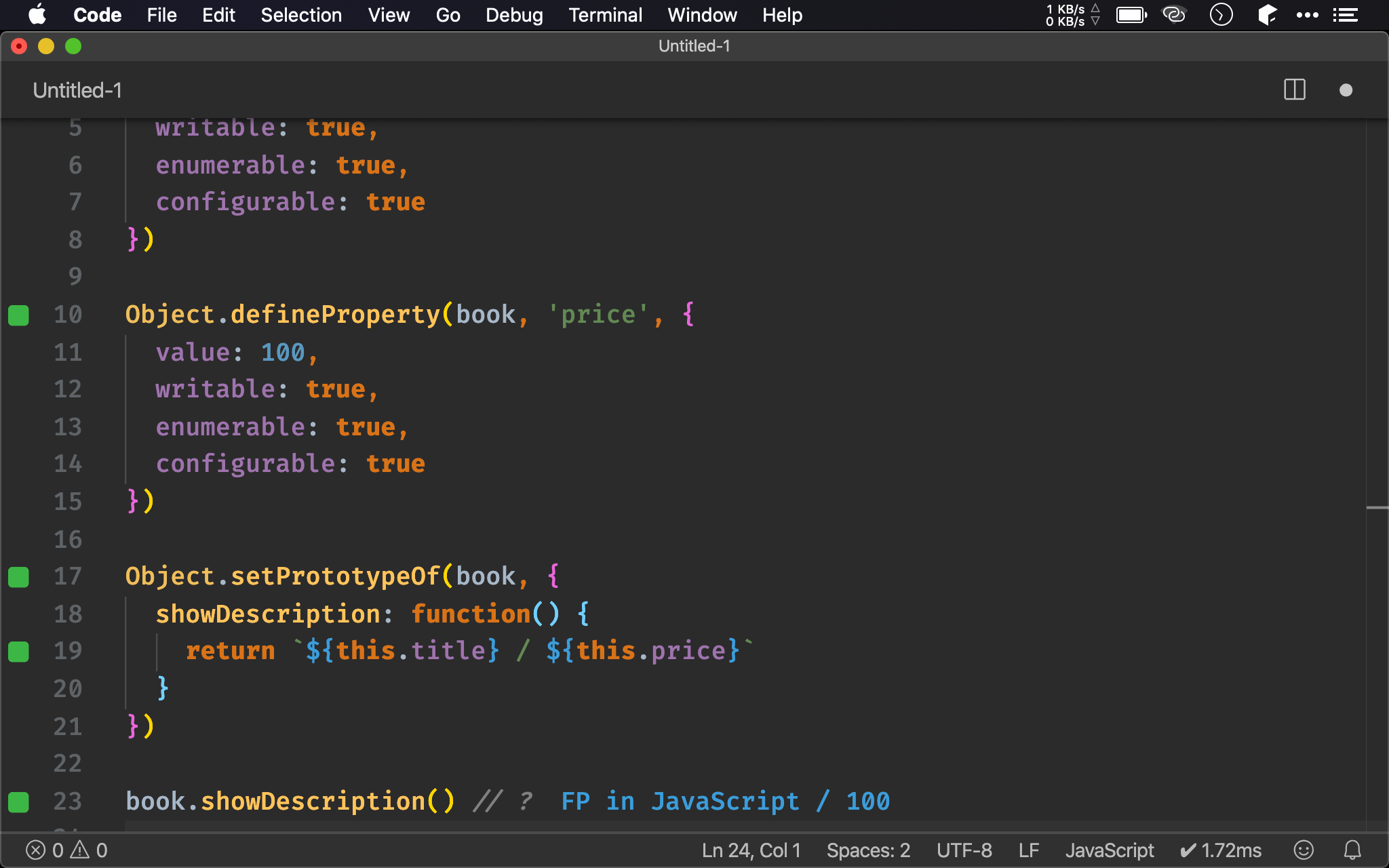Open the Terminal menu

coord(605,15)
